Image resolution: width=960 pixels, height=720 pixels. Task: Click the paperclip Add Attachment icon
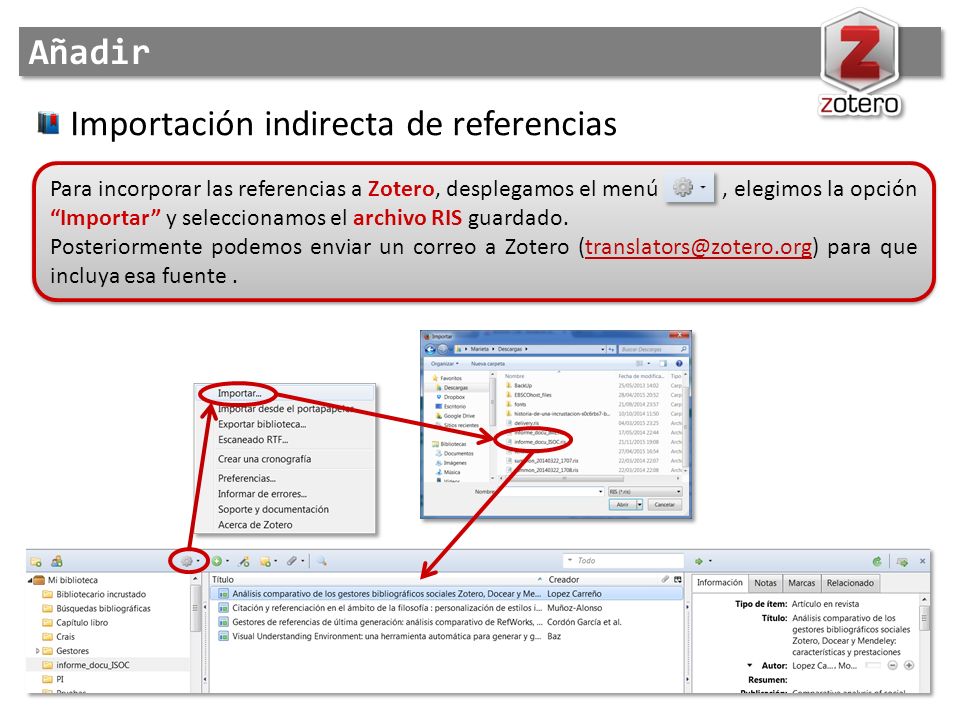pos(292,561)
